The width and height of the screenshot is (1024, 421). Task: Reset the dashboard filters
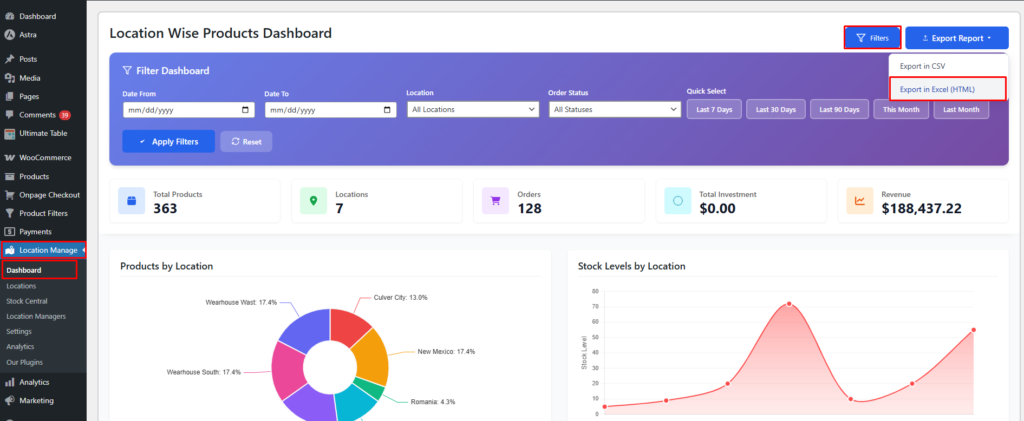click(x=246, y=142)
